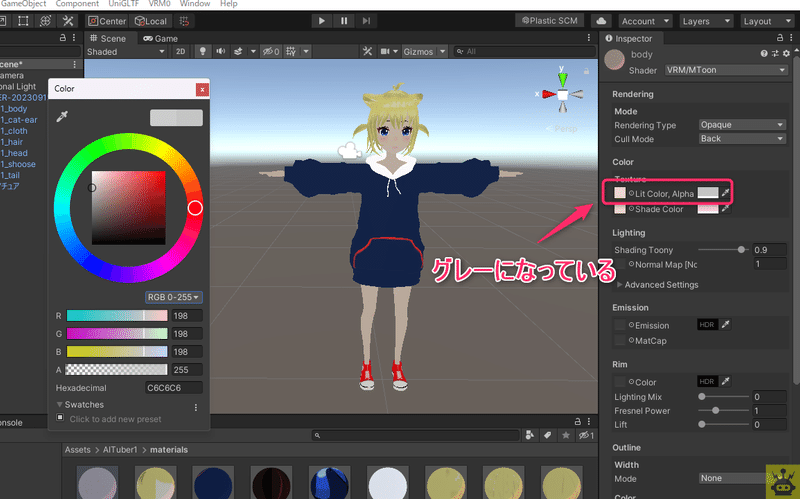This screenshot has width=800, height=499.
Task: Open material settings gear icon
Action: click(x=786, y=54)
